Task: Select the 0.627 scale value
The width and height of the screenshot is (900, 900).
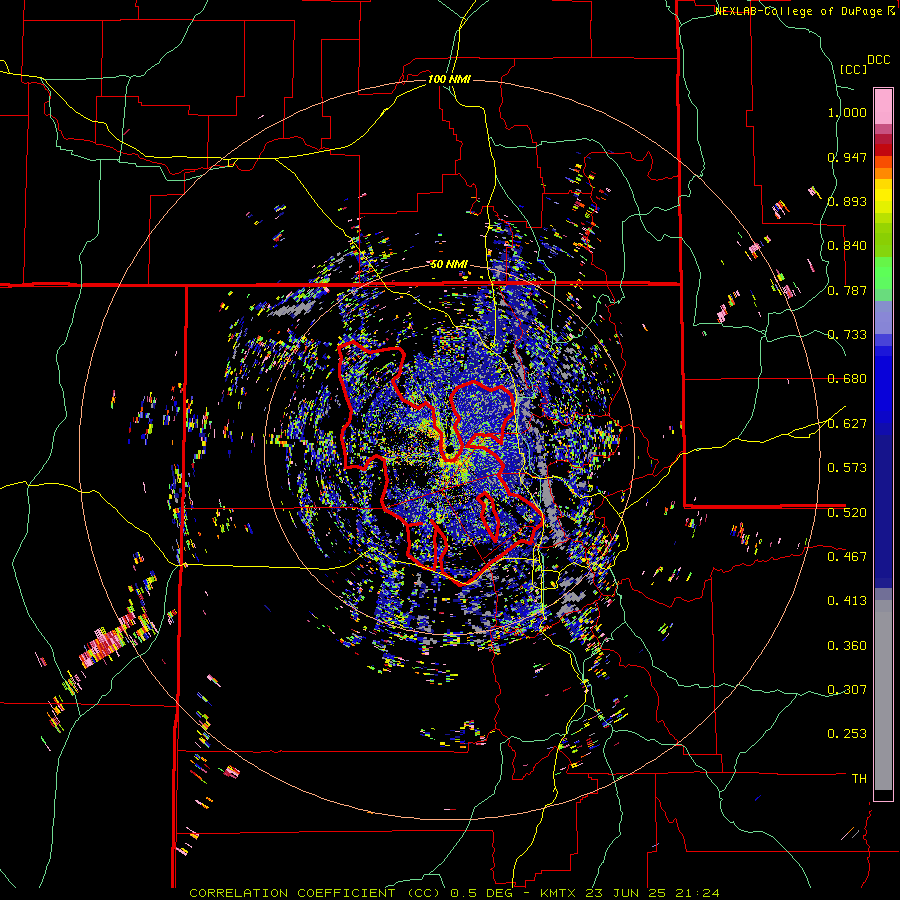Action: tap(847, 424)
